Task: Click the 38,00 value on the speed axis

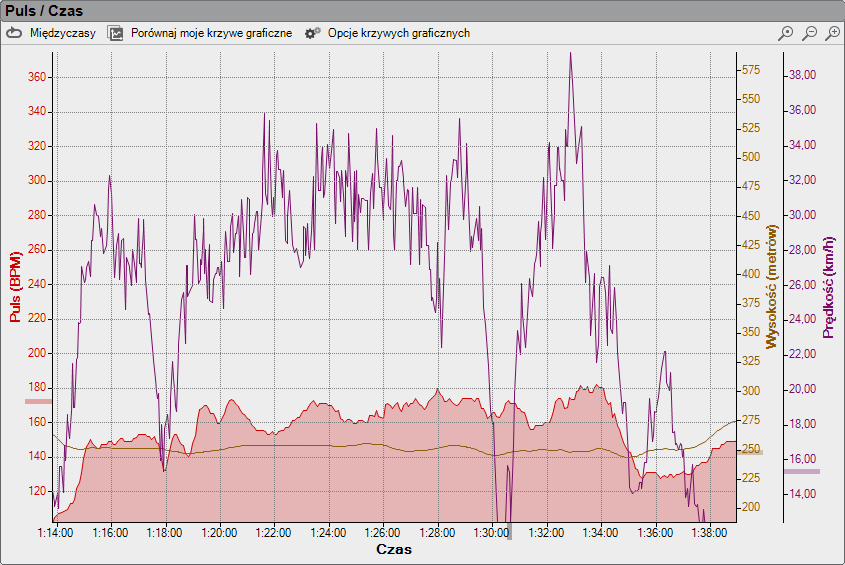Action: [804, 75]
